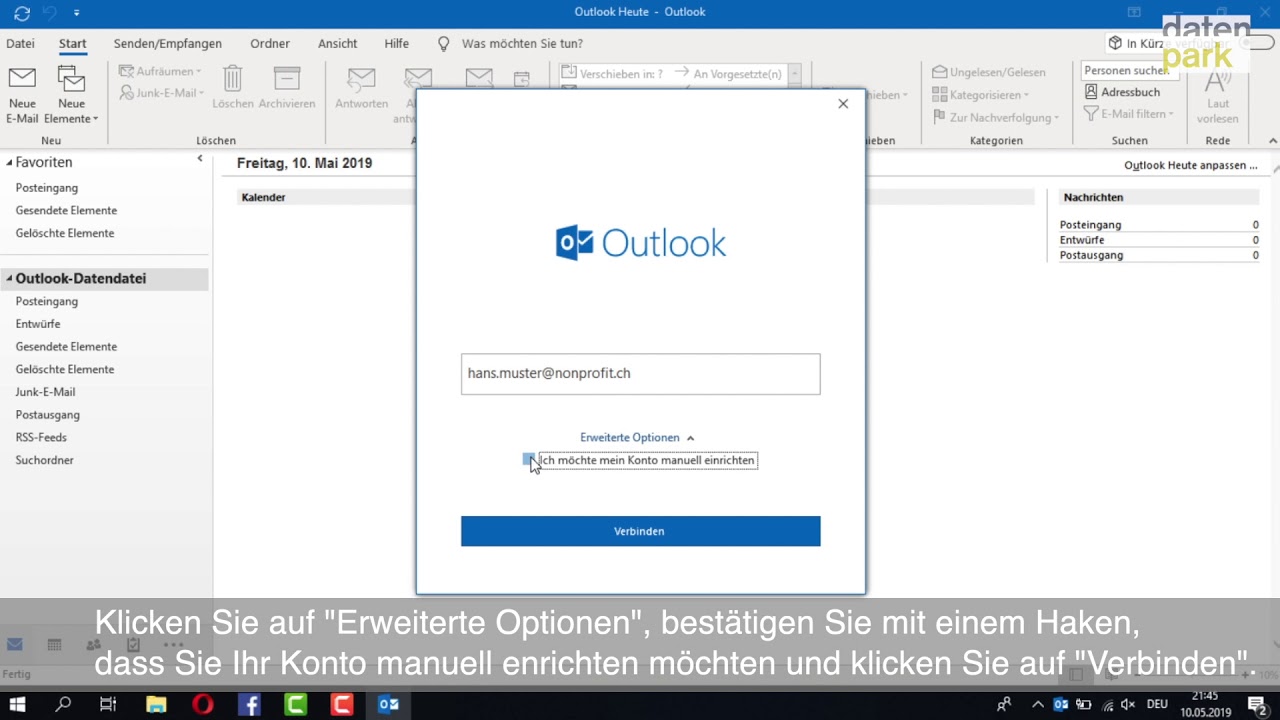The height and width of the screenshot is (720, 1280).
Task: Click the email address input field in dialog
Action: [x=640, y=373]
